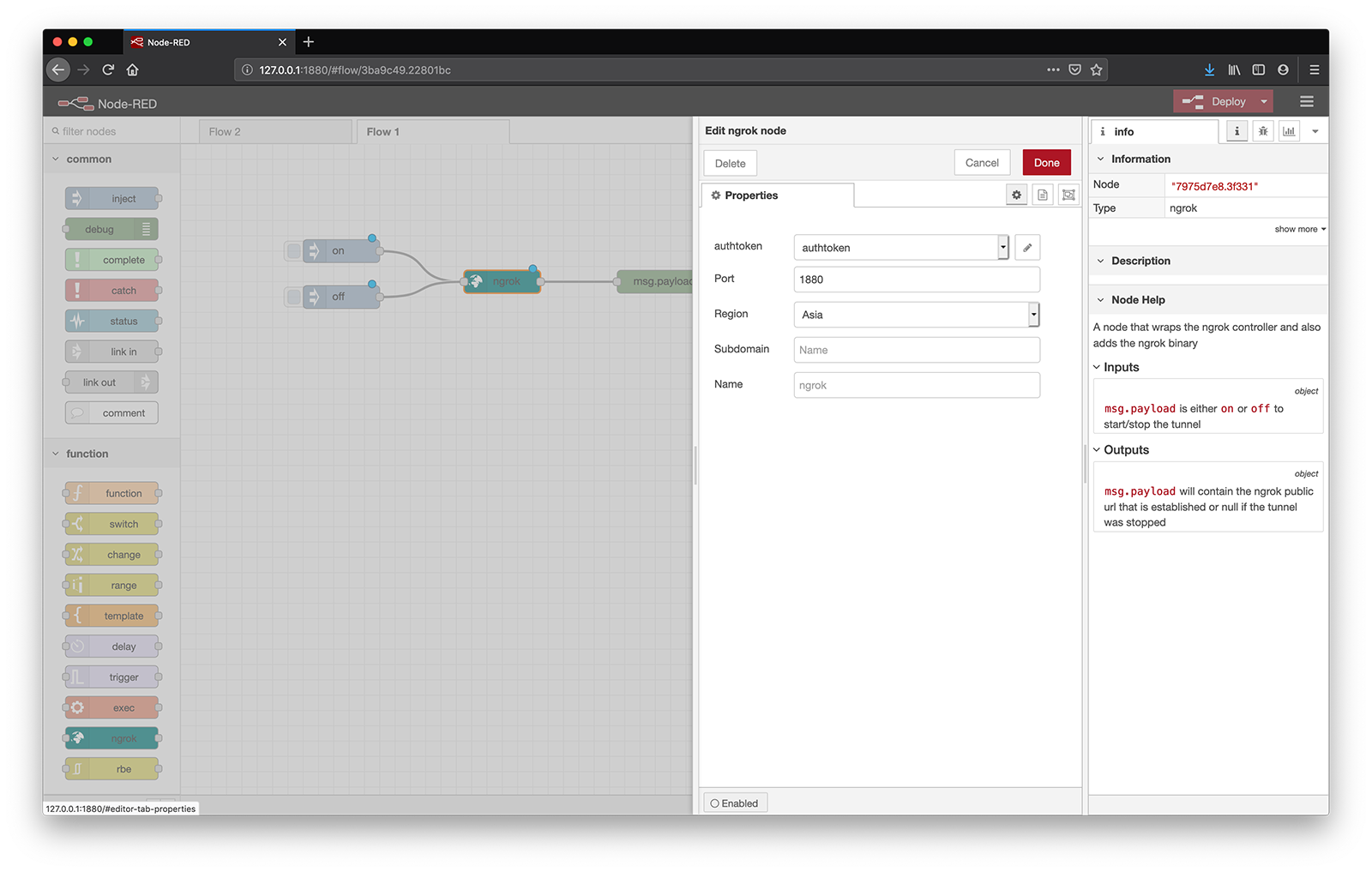
Task: Switch to the Flow 2 tab
Action: [275, 131]
